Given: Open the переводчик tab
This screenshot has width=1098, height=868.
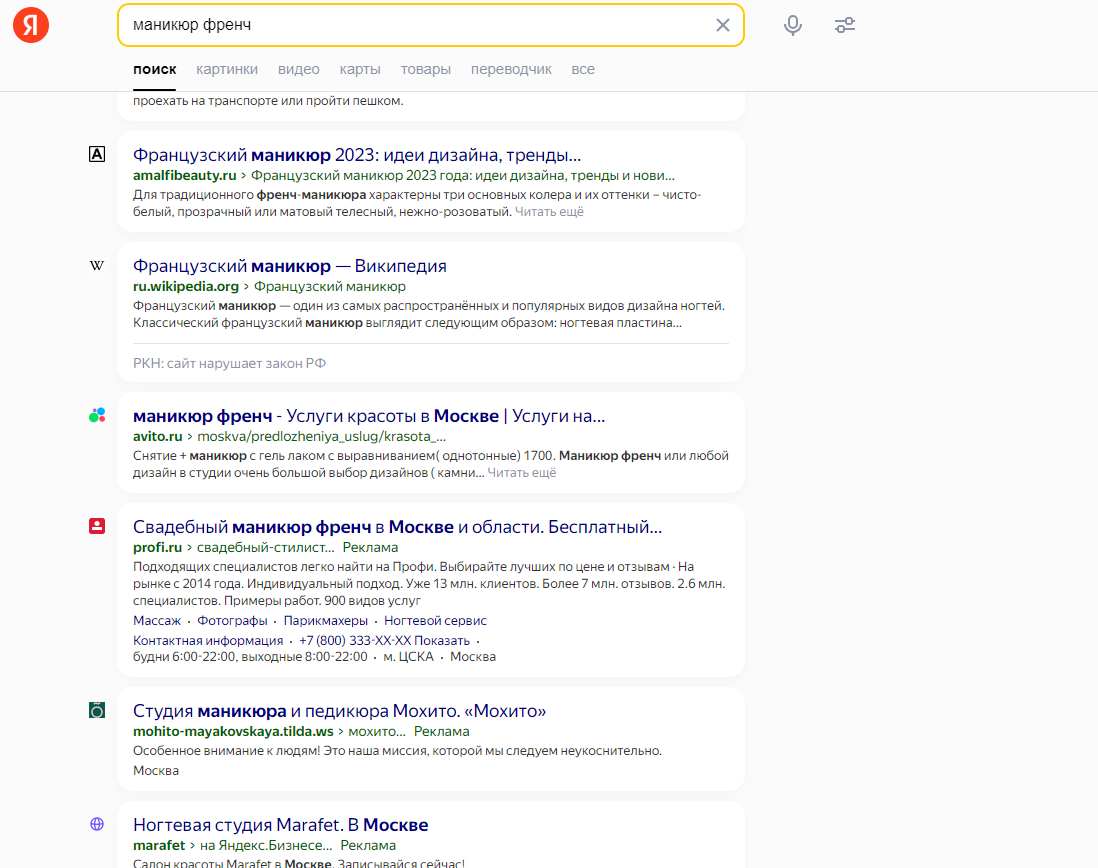Looking at the screenshot, I should point(511,69).
